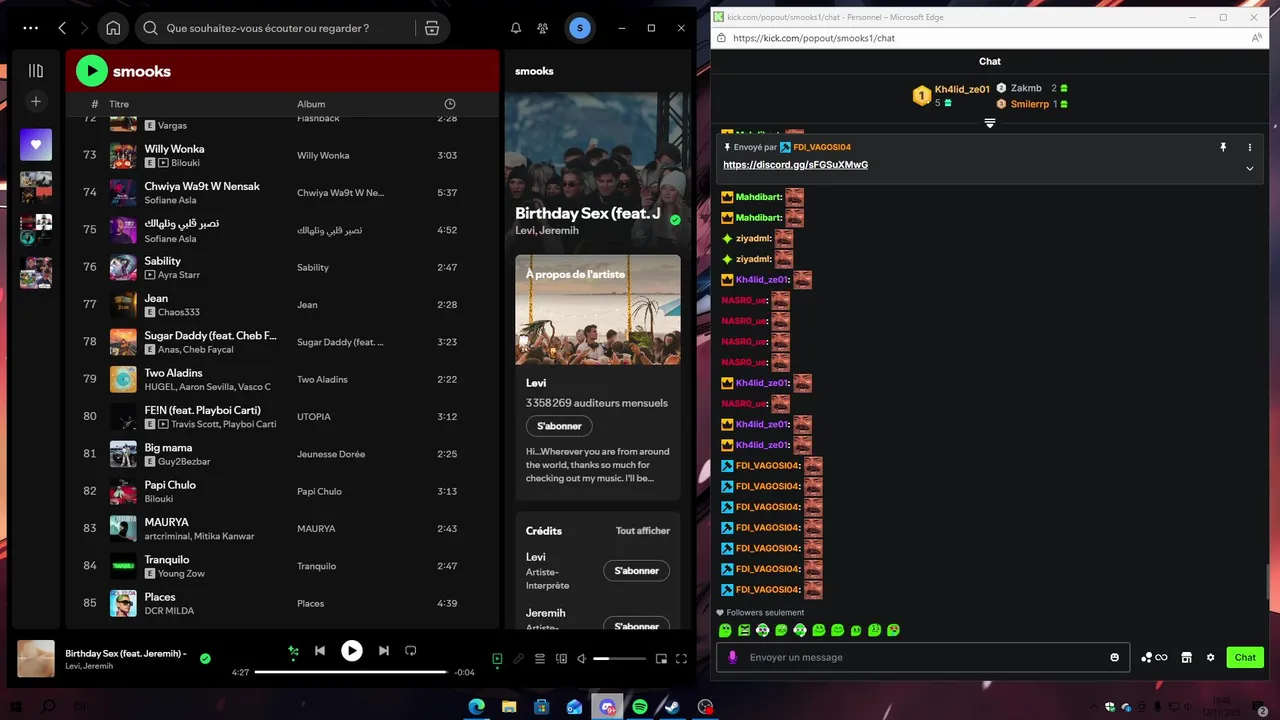Unpin the pinned chat message with pin icon
Image resolution: width=1280 pixels, height=720 pixels.
coord(1222,147)
